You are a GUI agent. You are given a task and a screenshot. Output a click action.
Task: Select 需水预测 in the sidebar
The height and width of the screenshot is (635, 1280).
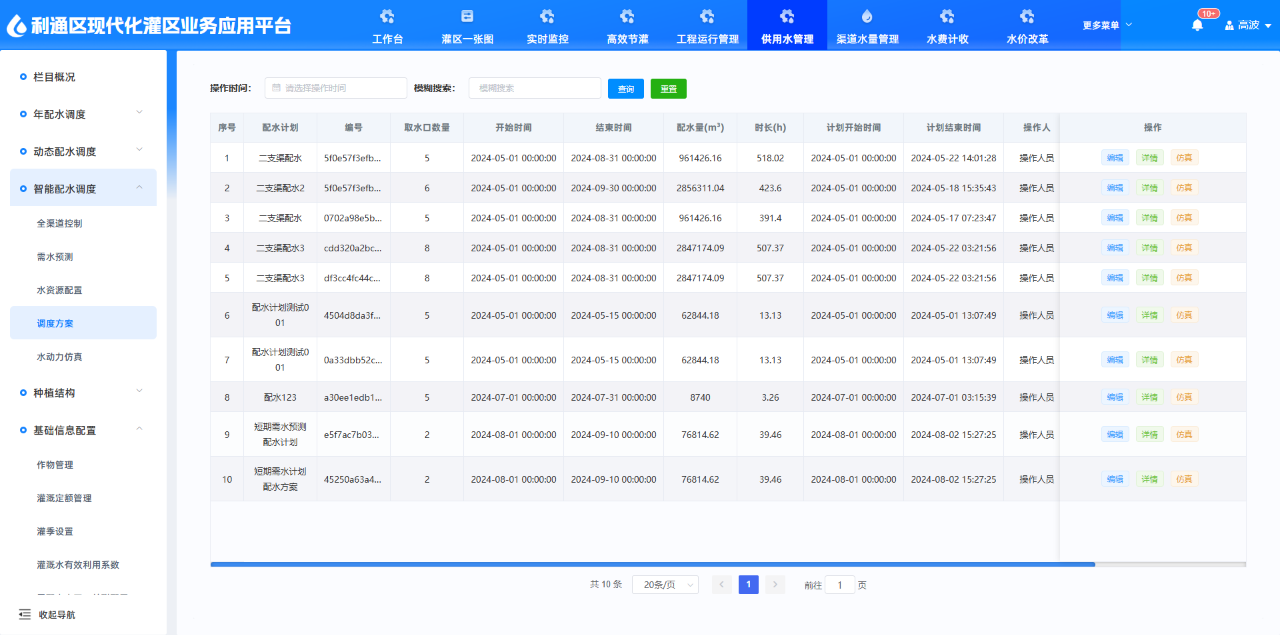click(x=83, y=257)
